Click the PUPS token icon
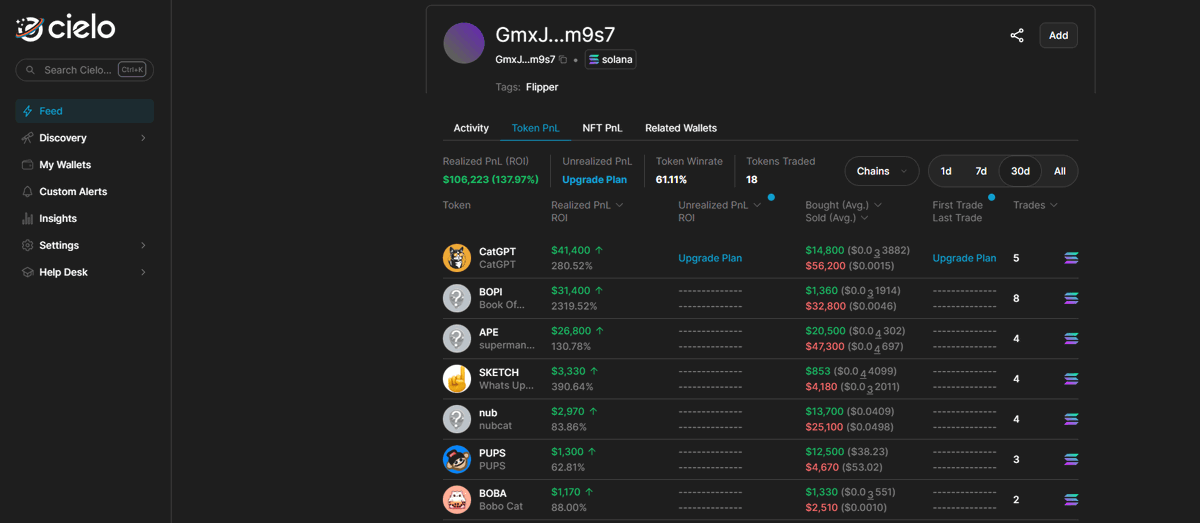1200x523 pixels. click(457, 459)
